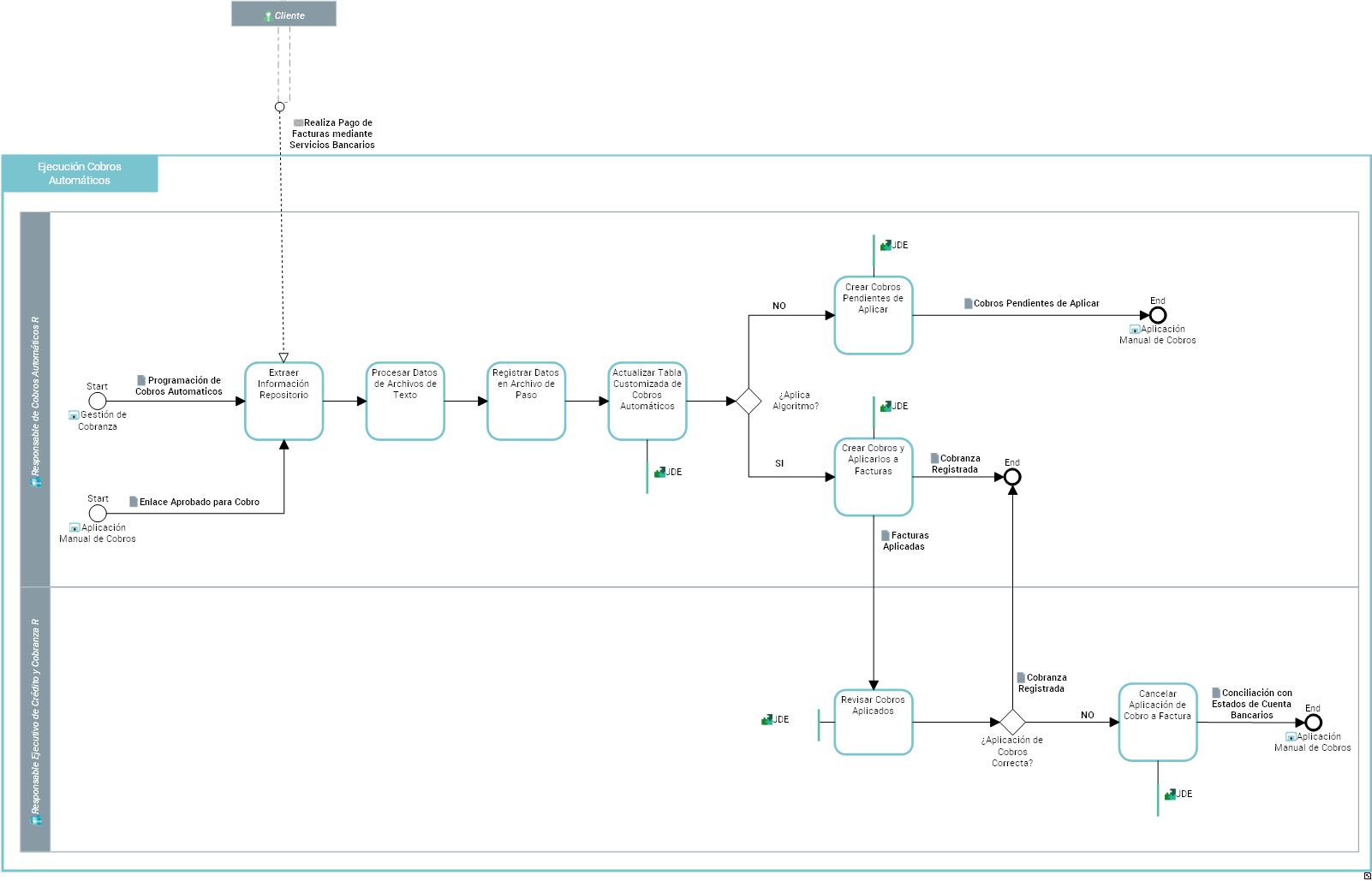Click the link icon beside Gestión de Cobranza

click(x=74, y=415)
